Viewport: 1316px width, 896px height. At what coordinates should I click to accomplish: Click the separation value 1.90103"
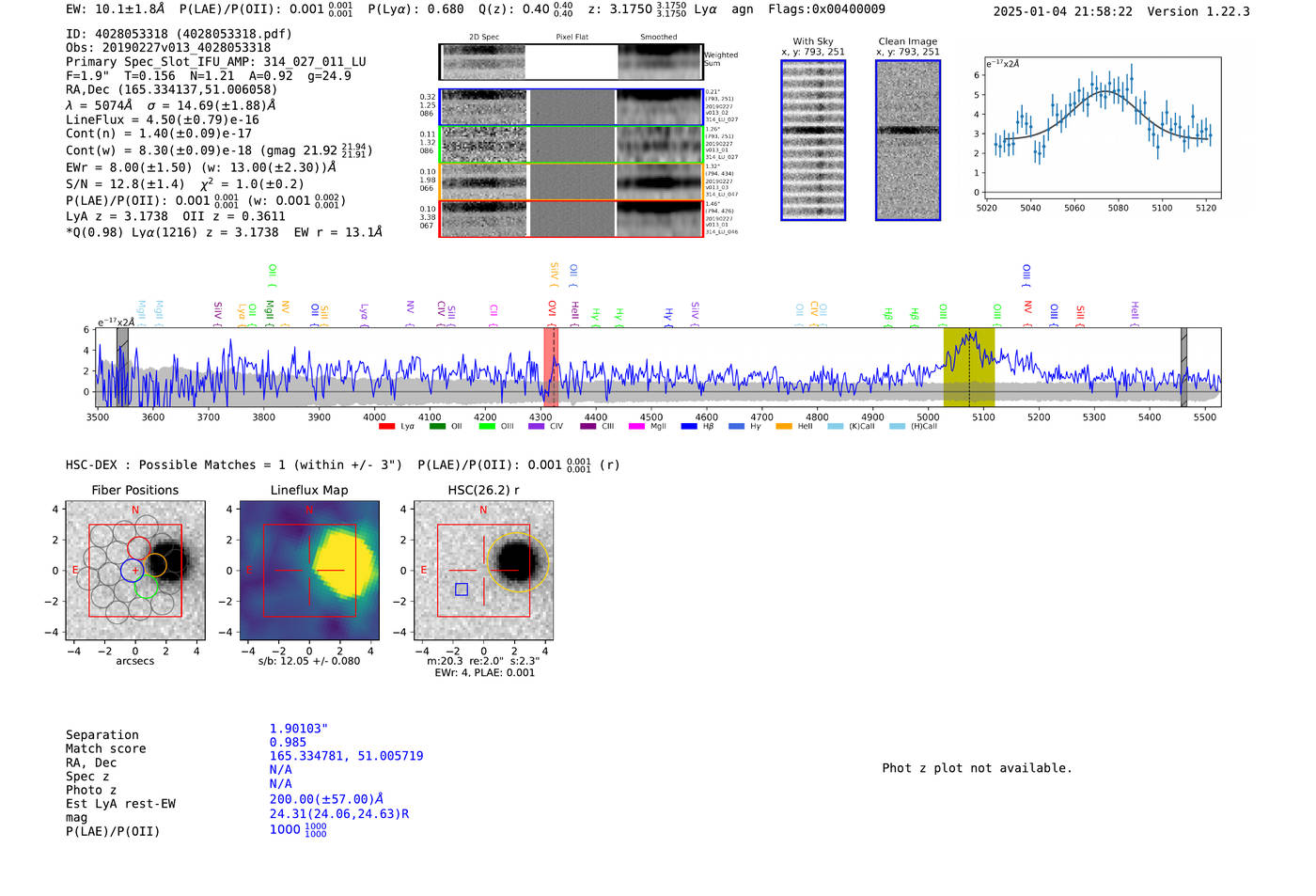(299, 729)
